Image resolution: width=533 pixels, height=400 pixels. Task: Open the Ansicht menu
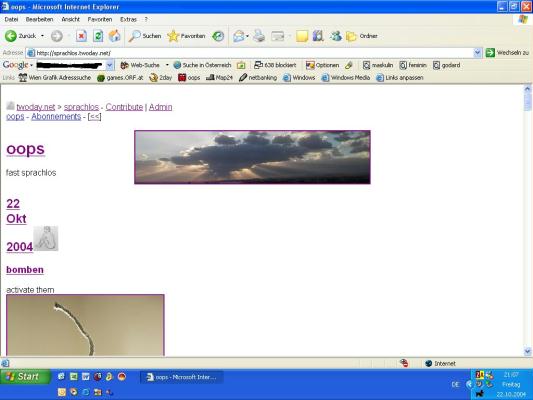[x=70, y=19]
